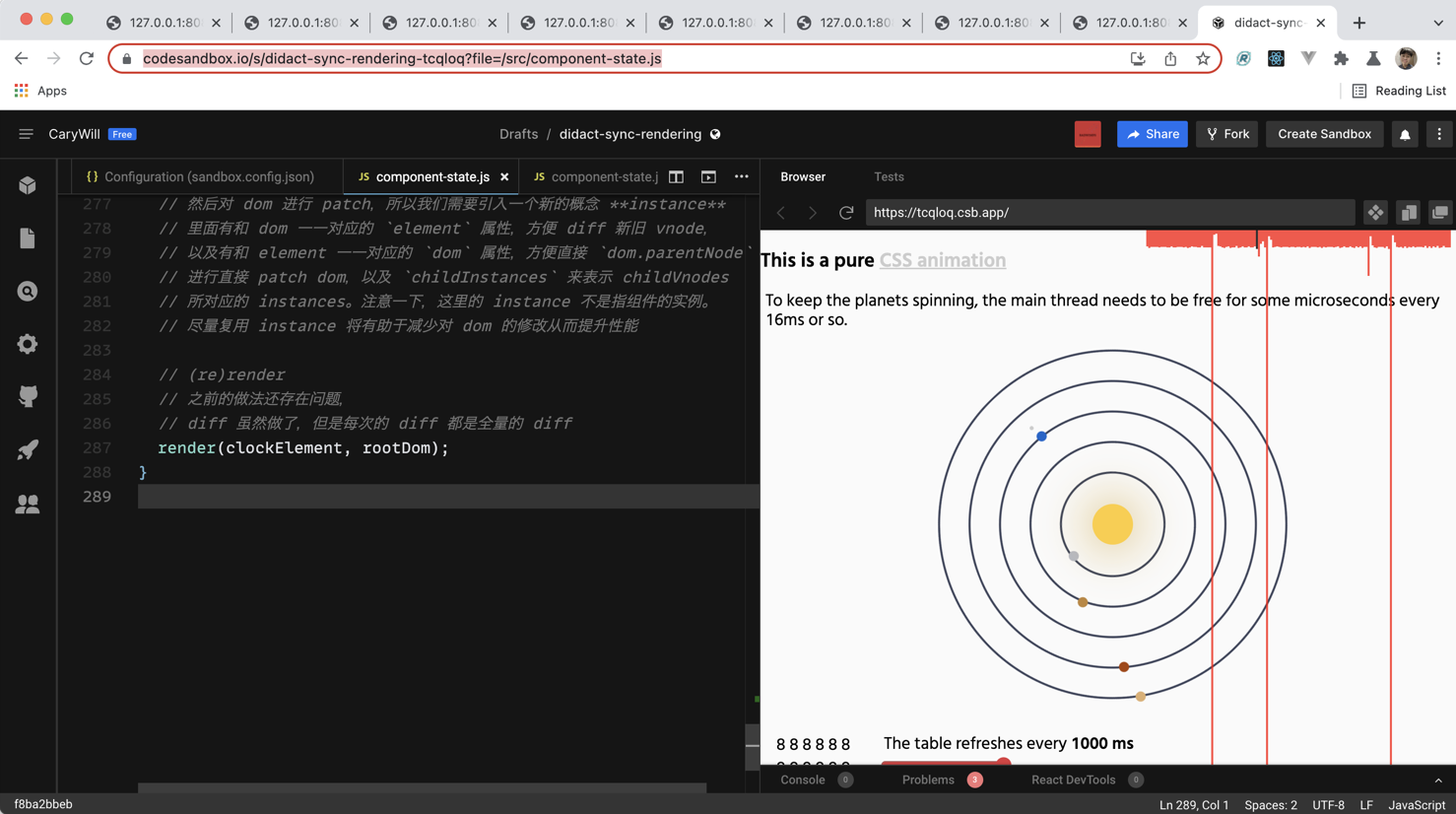Image resolution: width=1456 pixels, height=814 pixels.
Task: Fork the current sandbox
Action: click(1225, 134)
